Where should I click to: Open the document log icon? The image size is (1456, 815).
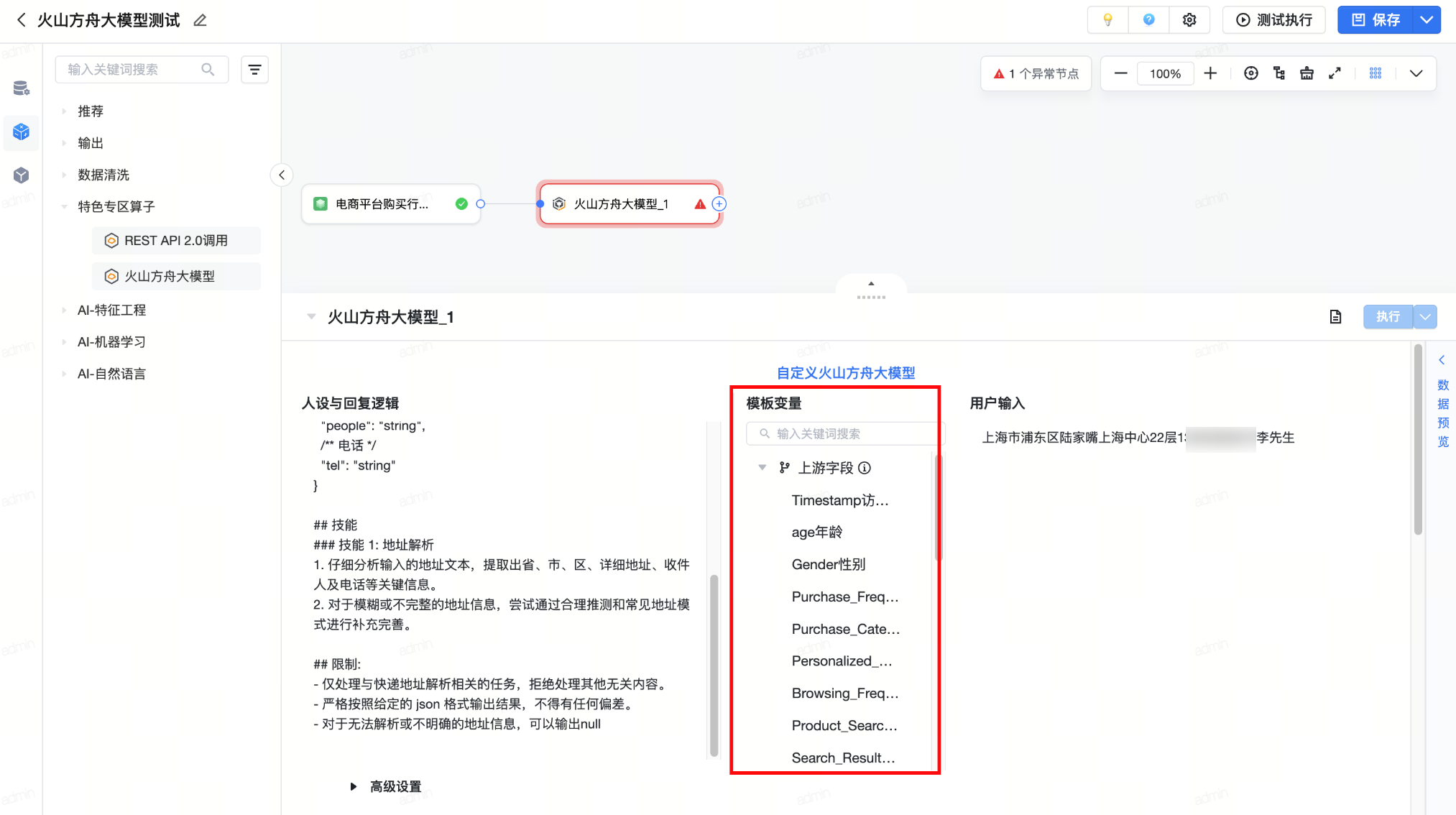pos(1335,317)
